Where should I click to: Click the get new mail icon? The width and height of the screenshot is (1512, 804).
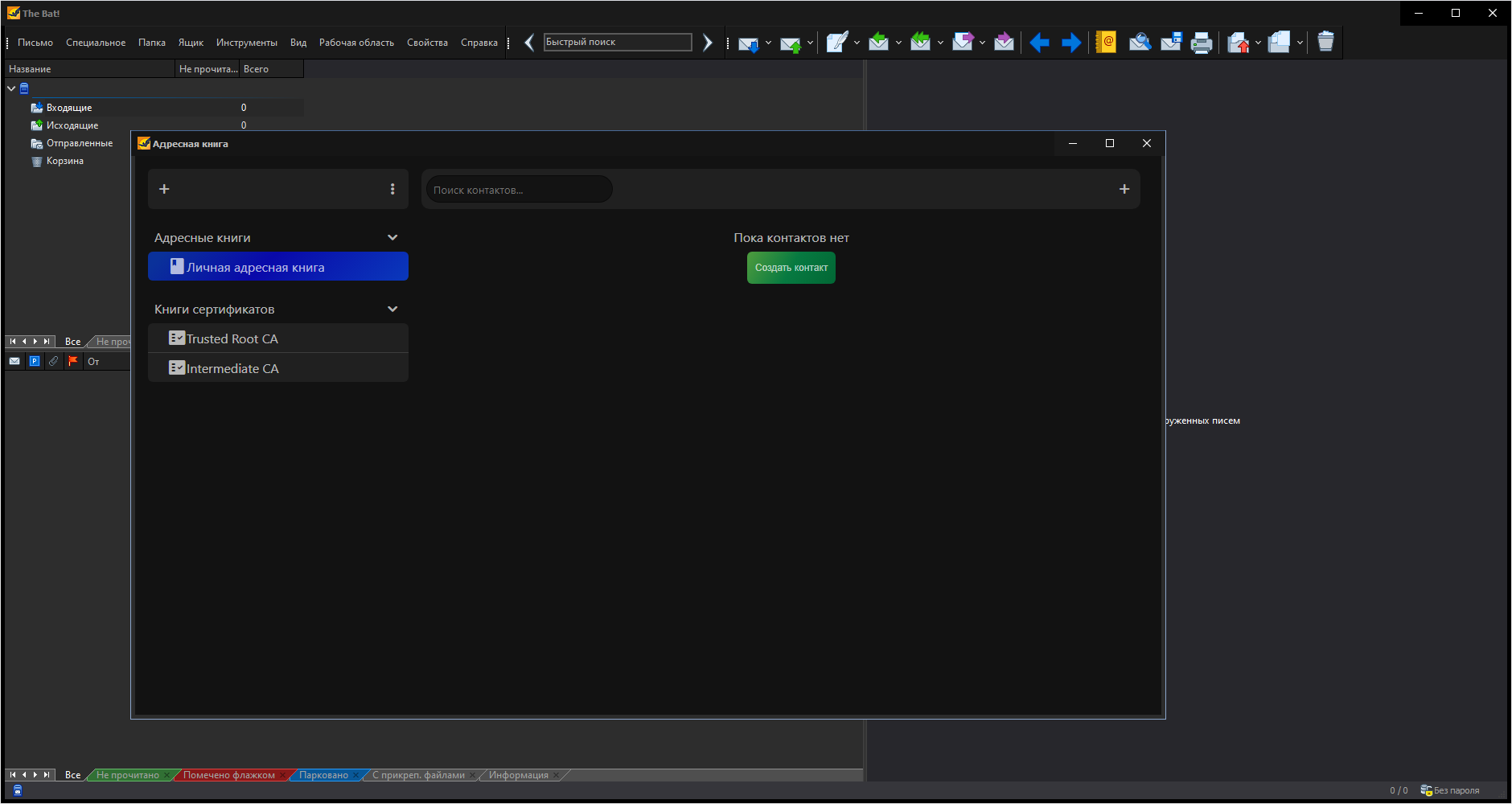coord(748,43)
